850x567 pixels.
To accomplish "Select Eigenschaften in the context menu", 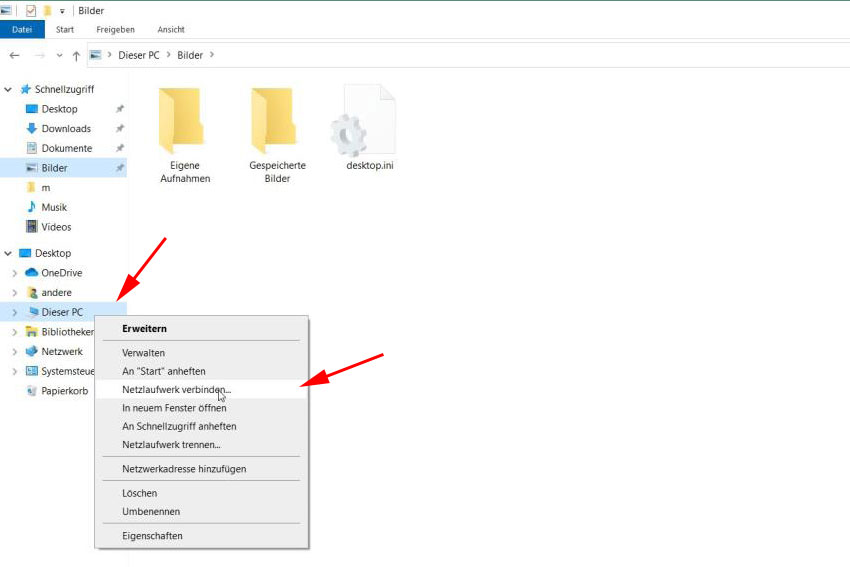I will (152, 536).
